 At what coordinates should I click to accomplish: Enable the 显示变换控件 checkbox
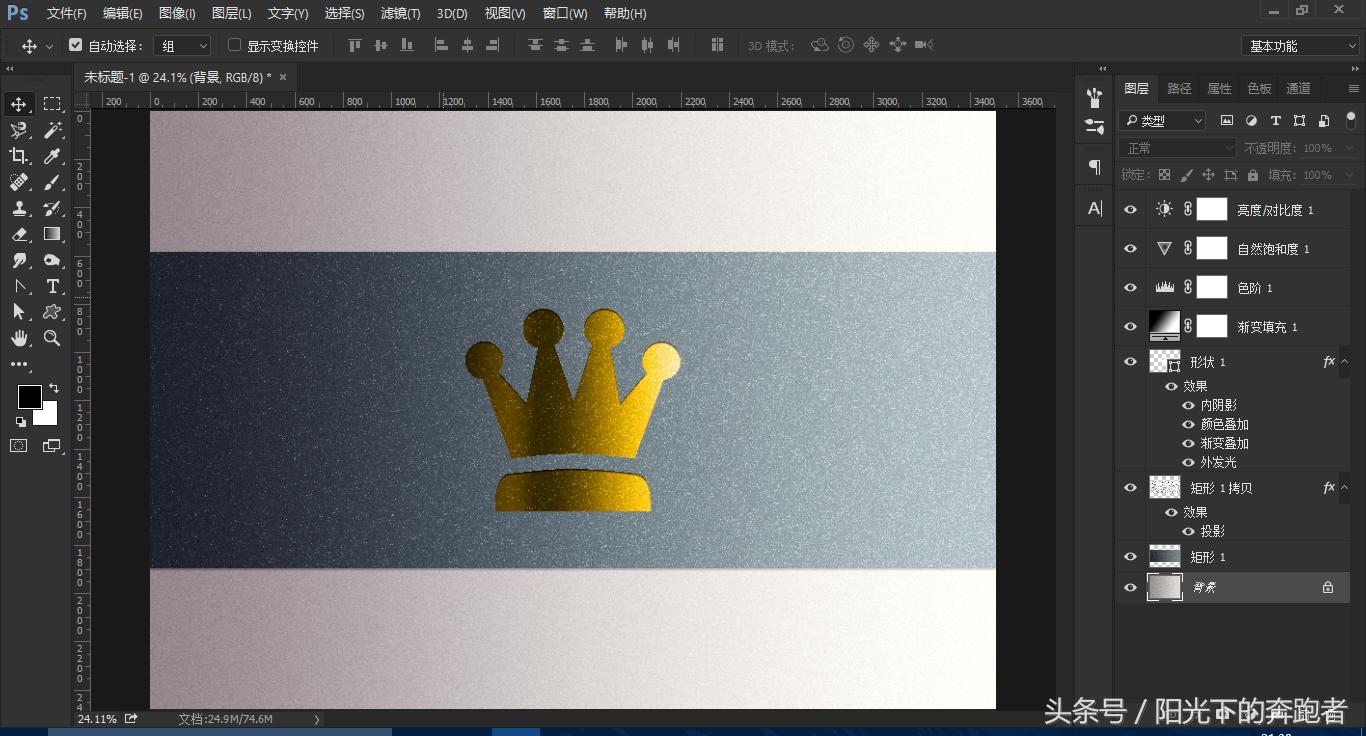pyautogui.click(x=234, y=45)
